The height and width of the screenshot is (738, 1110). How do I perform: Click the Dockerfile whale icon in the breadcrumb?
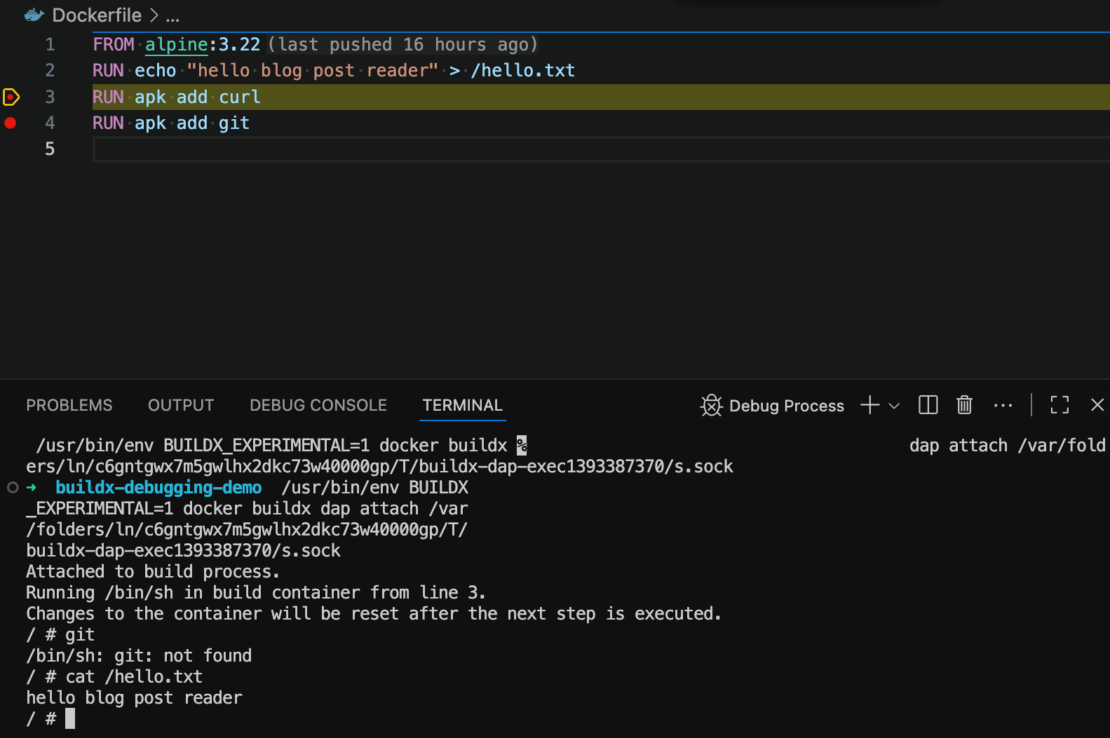pyautogui.click(x=34, y=15)
